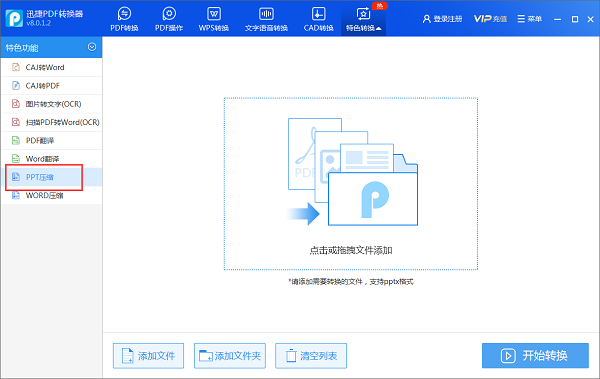Image resolution: width=600 pixels, height=379 pixels.
Task: Minimize the converter window
Action: 558,19
